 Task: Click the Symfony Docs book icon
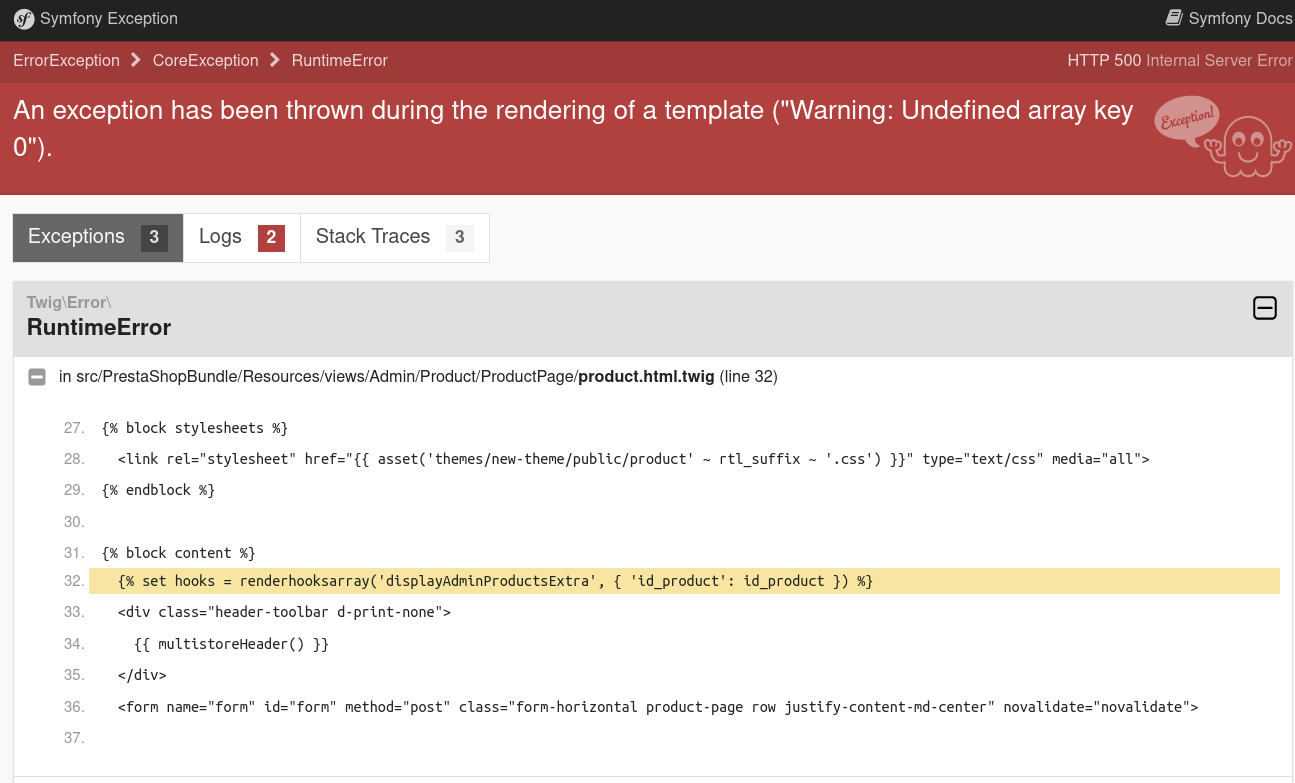pyautogui.click(x=1174, y=18)
